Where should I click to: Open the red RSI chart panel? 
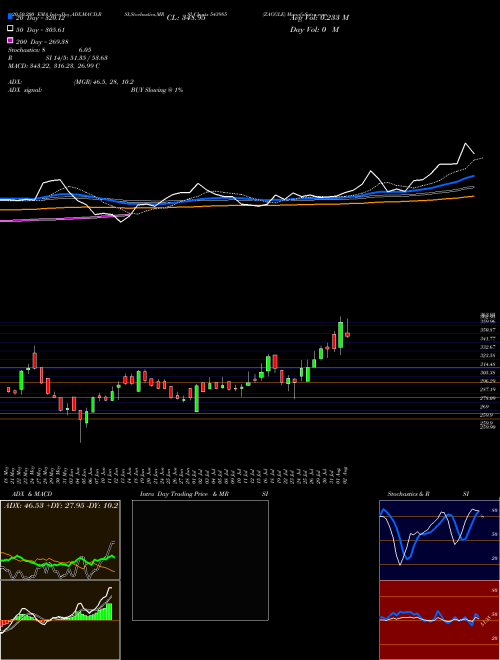click(x=439, y=620)
